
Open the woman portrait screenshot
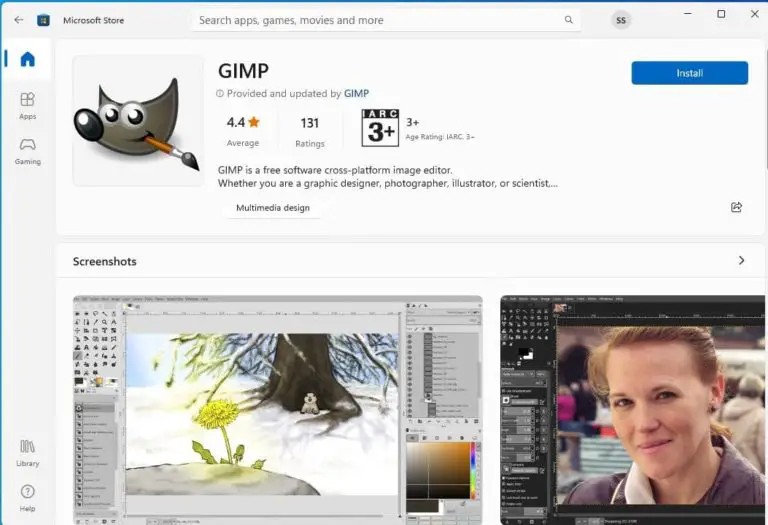pyautogui.click(x=631, y=410)
